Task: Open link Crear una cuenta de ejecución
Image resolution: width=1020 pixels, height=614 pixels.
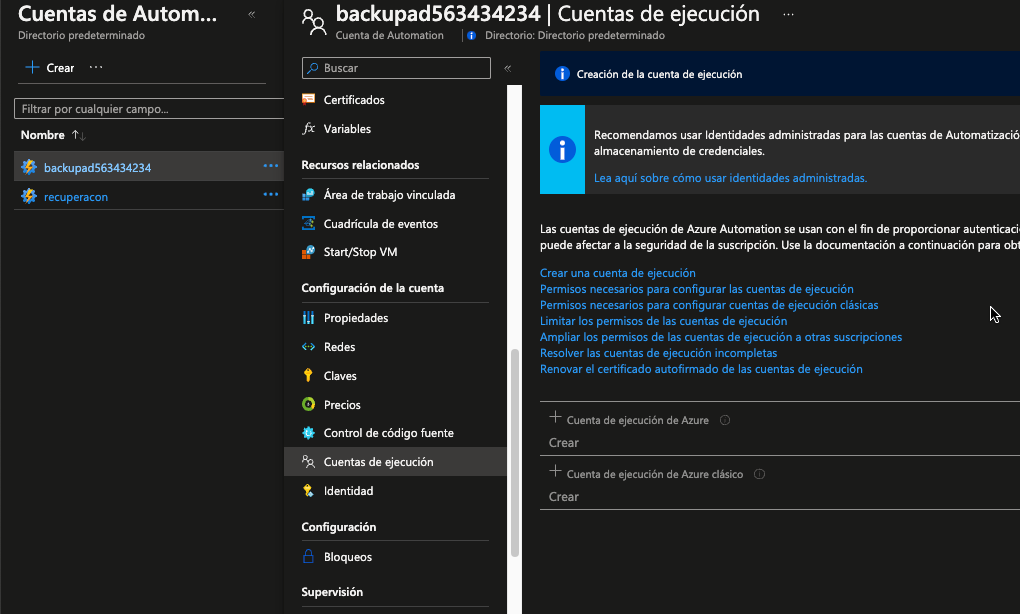Action: [x=617, y=273]
